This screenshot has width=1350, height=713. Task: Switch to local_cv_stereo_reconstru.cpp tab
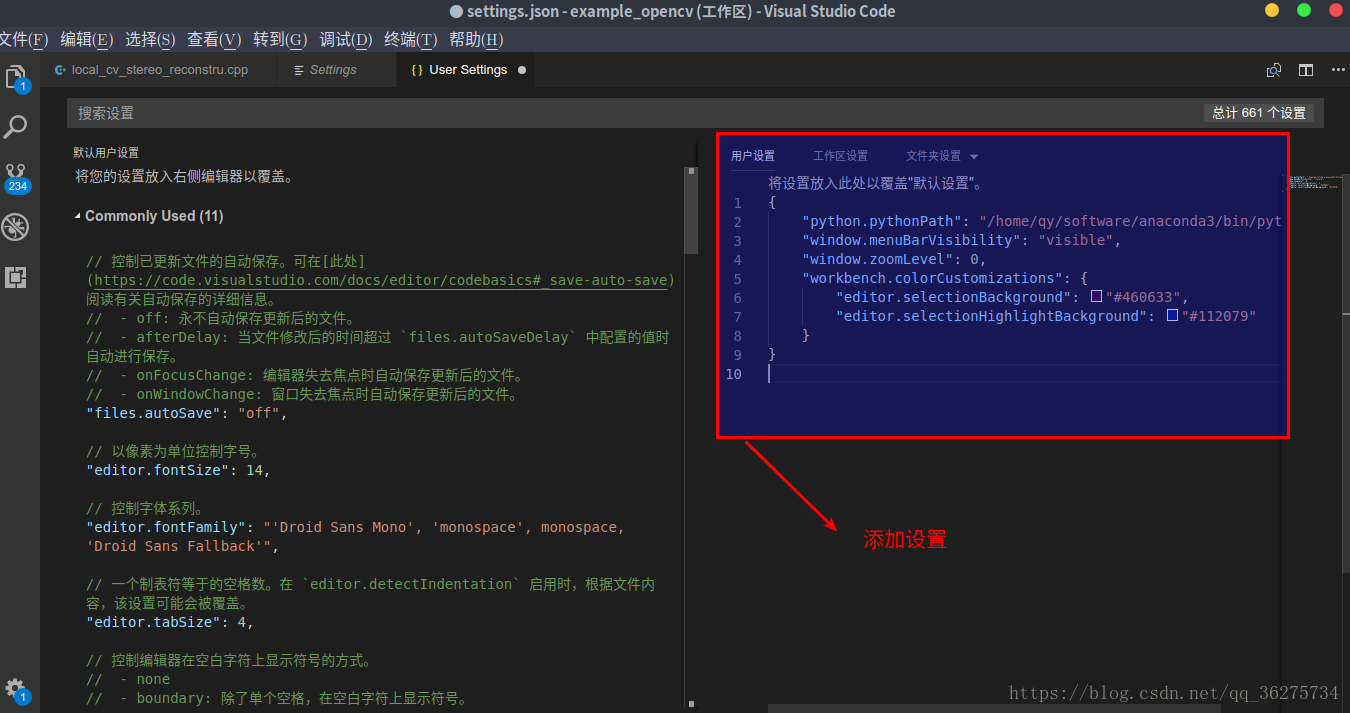(x=160, y=70)
